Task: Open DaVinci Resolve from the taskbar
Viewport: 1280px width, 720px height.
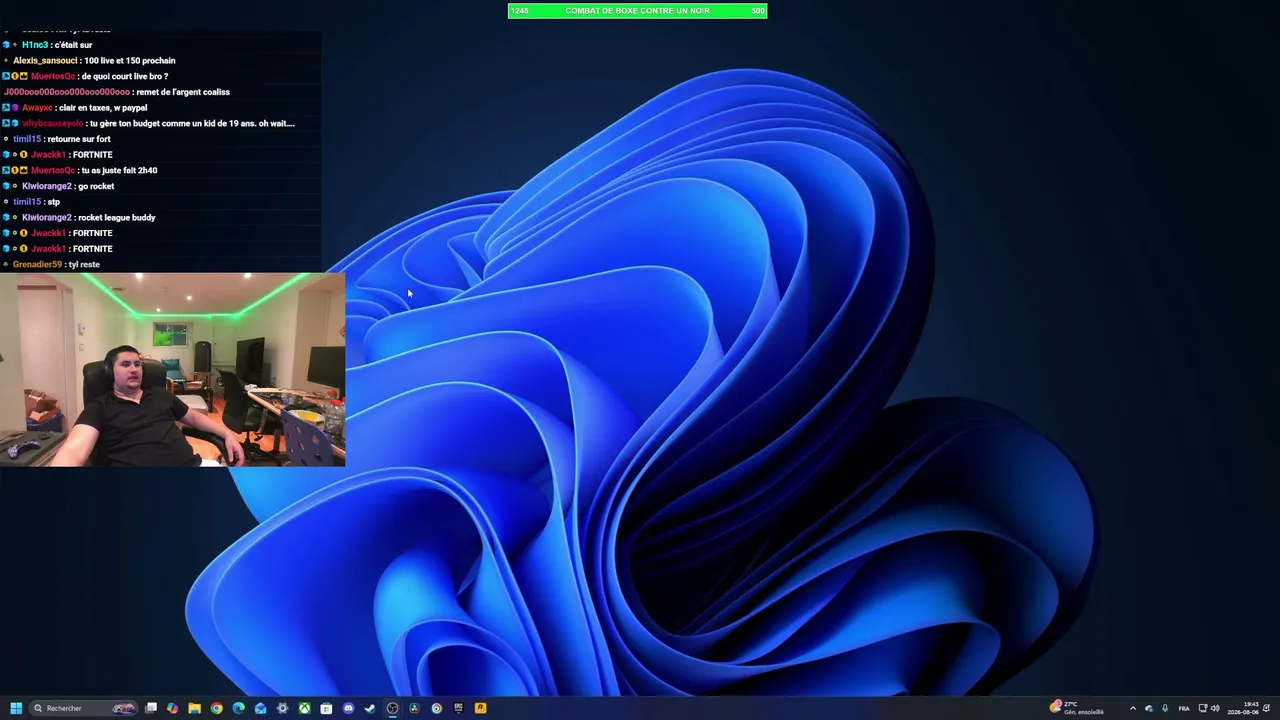Action: point(415,708)
